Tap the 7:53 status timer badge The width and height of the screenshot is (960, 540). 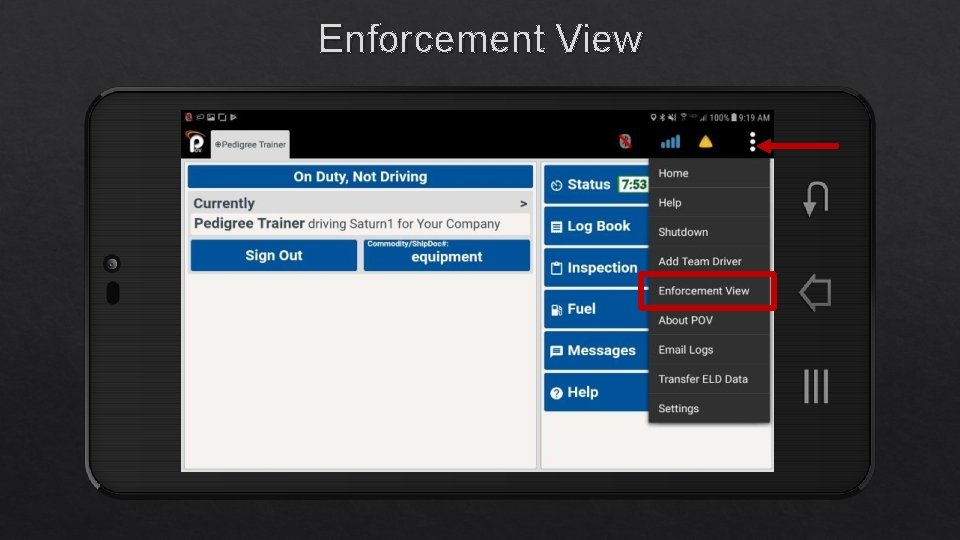(x=633, y=184)
